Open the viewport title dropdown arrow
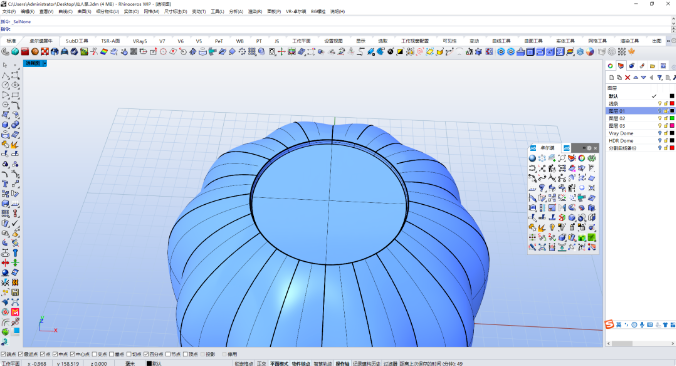The image size is (676, 366). point(44,63)
